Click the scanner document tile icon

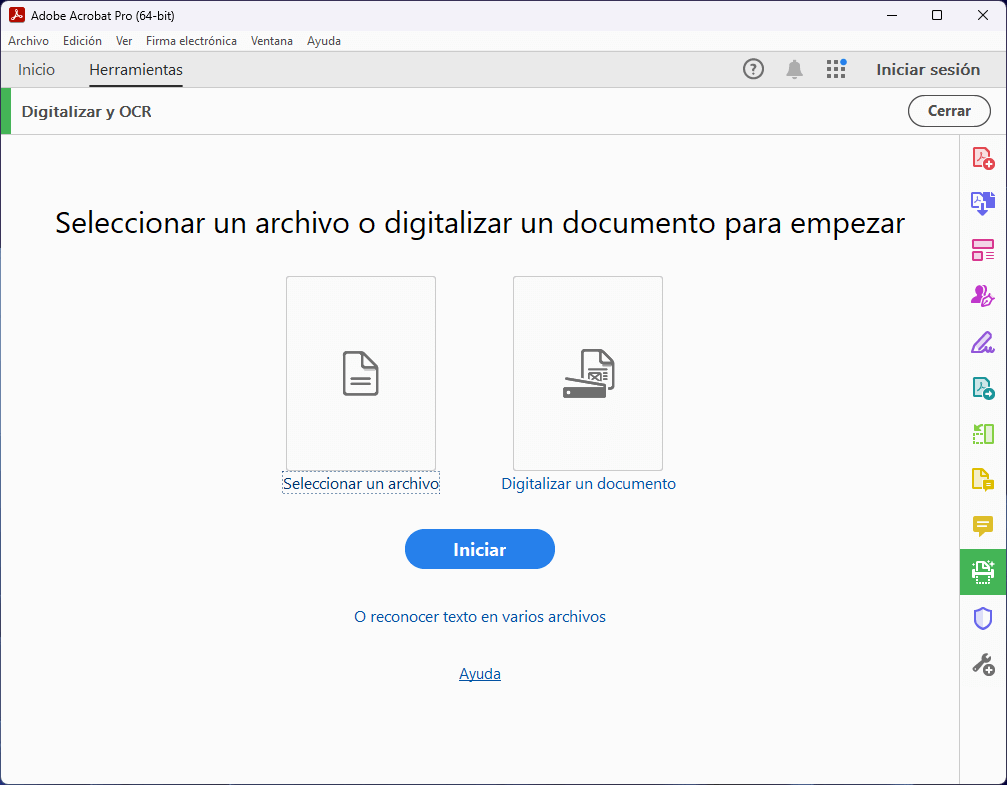(x=588, y=373)
